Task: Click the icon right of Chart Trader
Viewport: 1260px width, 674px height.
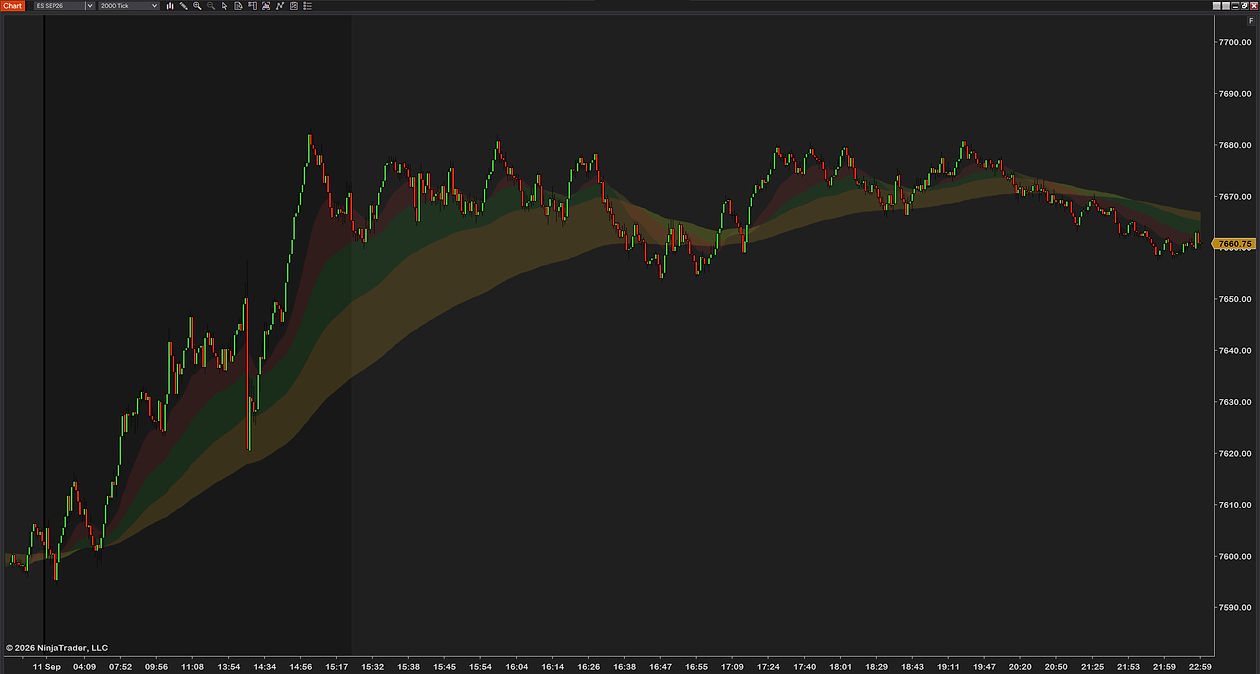Action: click(x=266, y=6)
